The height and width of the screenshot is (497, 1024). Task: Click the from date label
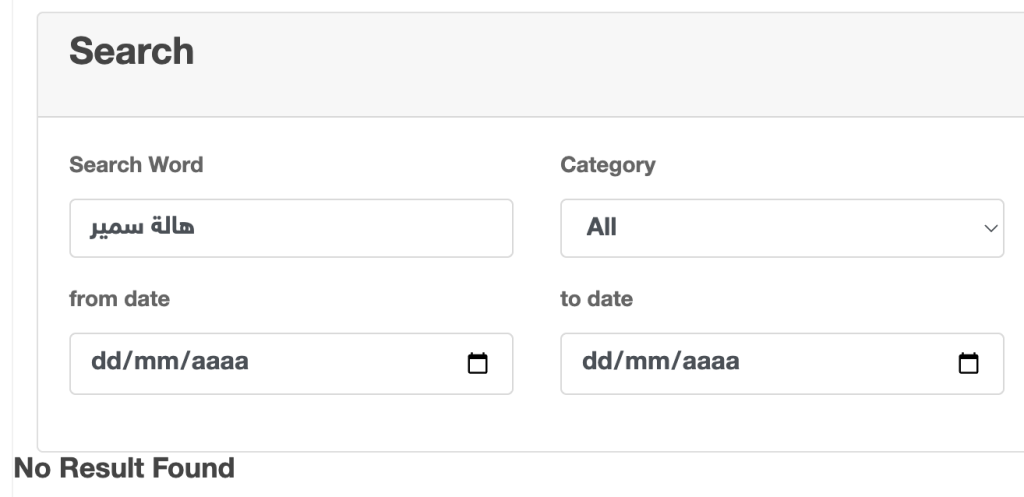(119, 299)
